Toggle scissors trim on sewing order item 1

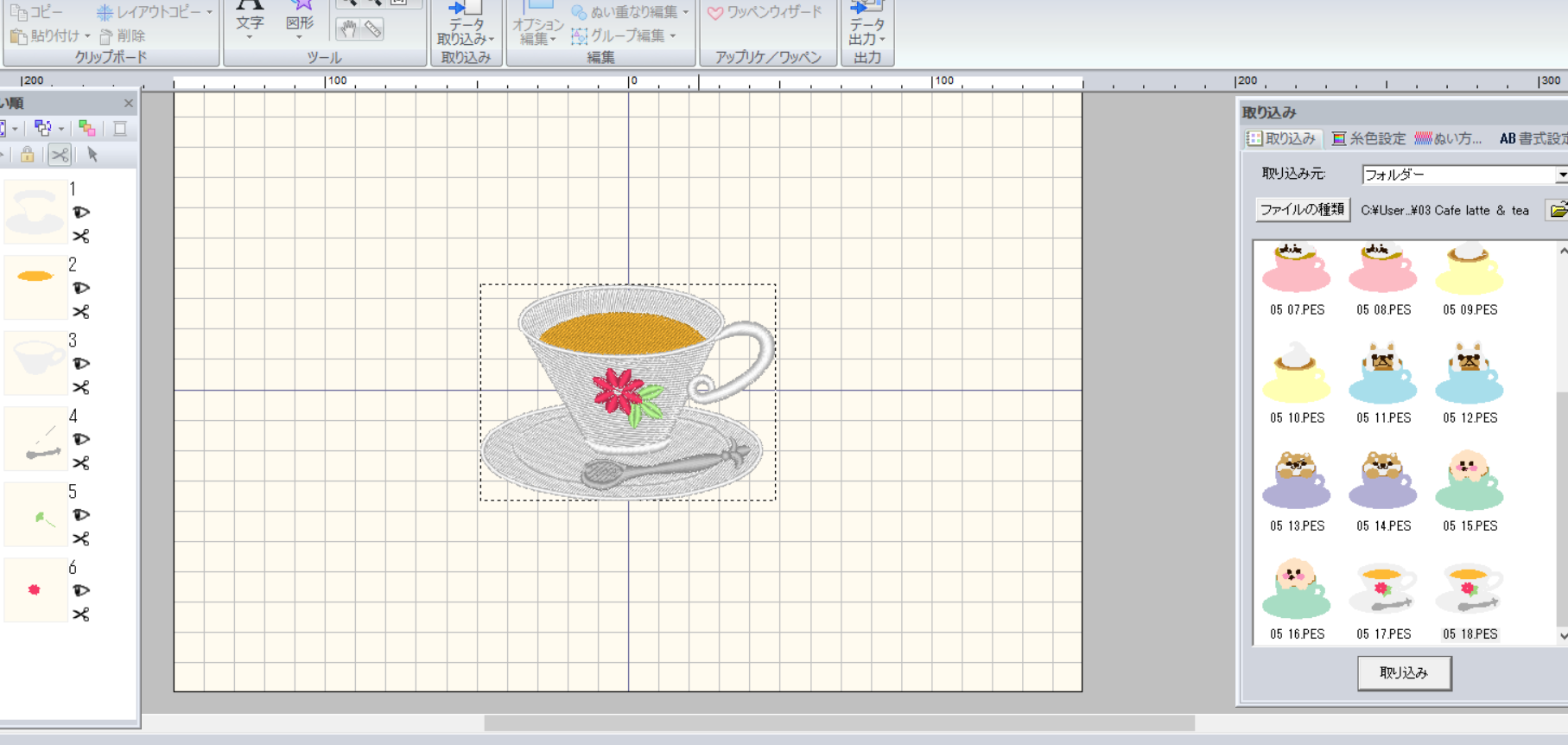coord(81,236)
